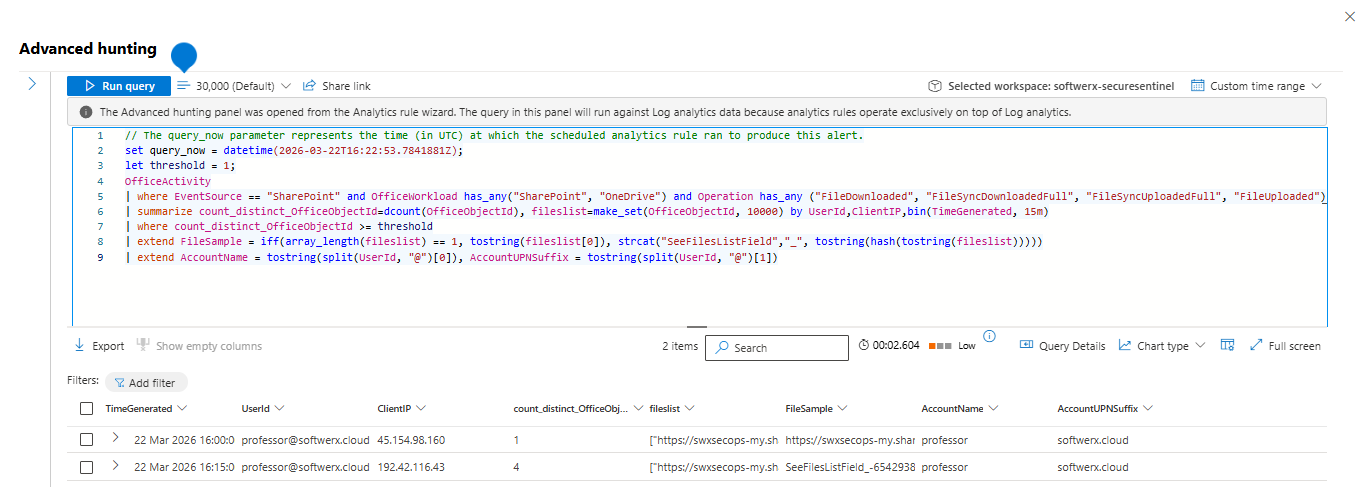
Task: Click the Full screen expand arrows icon
Action: [1256, 345]
